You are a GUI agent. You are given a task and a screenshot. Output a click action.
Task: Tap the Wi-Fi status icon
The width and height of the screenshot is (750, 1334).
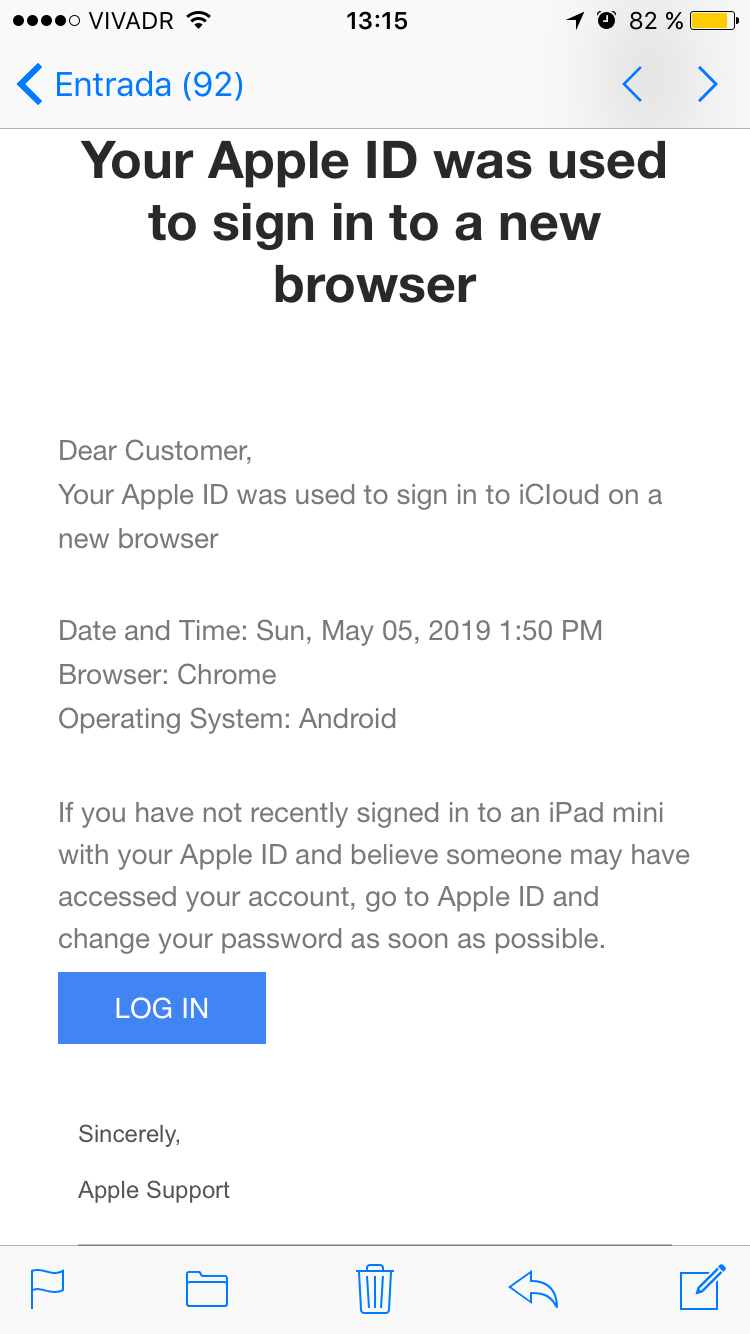click(199, 21)
